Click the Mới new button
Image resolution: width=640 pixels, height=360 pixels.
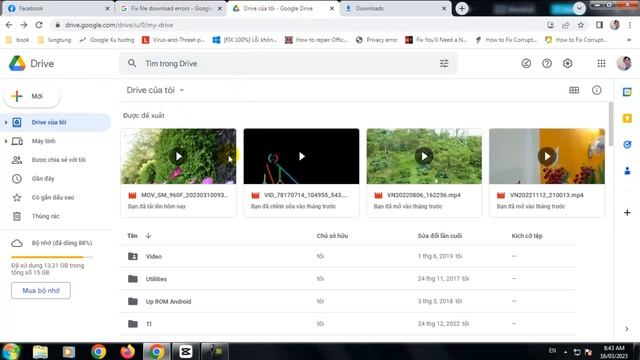(32, 96)
